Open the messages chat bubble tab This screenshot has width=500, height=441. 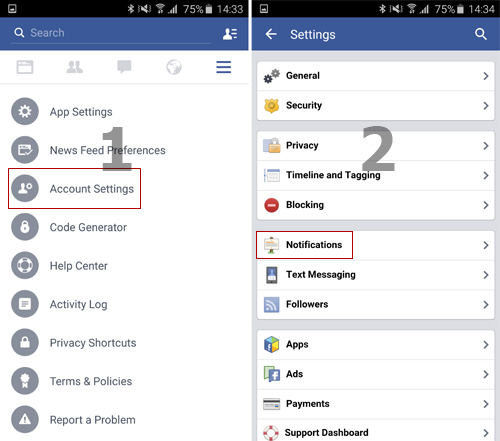[x=124, y=67]
